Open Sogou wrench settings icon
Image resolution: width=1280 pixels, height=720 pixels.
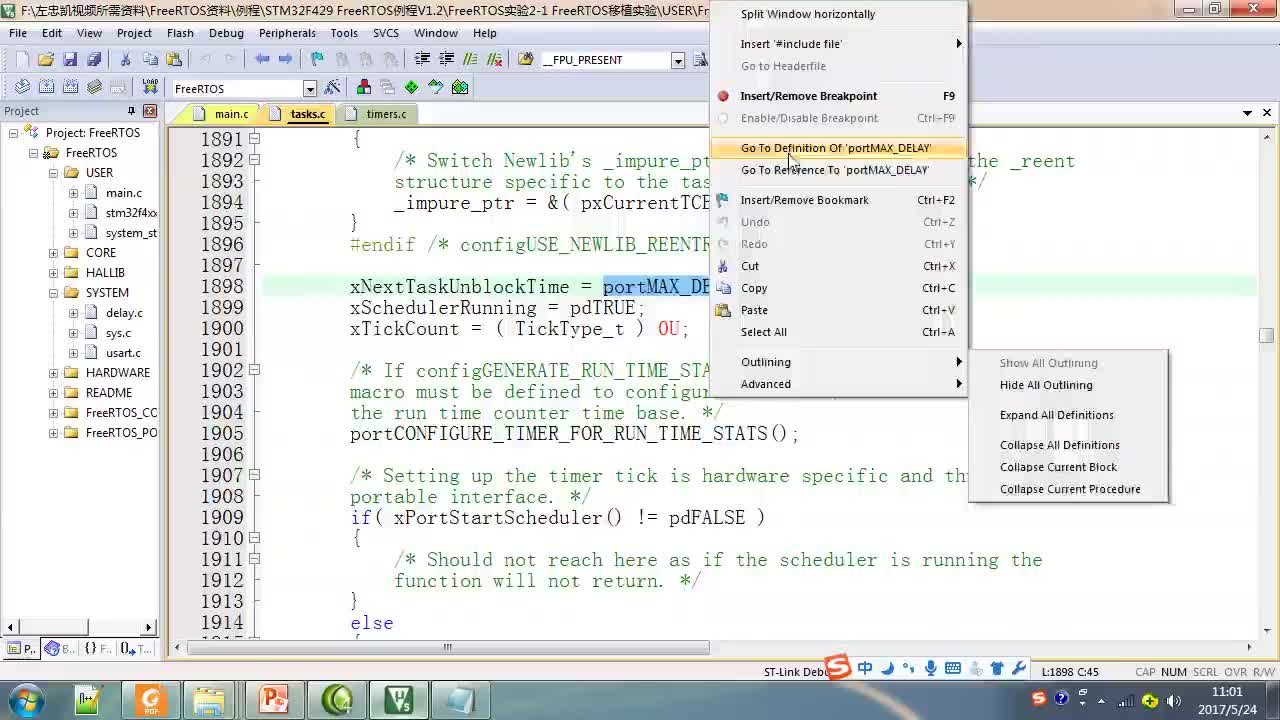coord(1019,669)
